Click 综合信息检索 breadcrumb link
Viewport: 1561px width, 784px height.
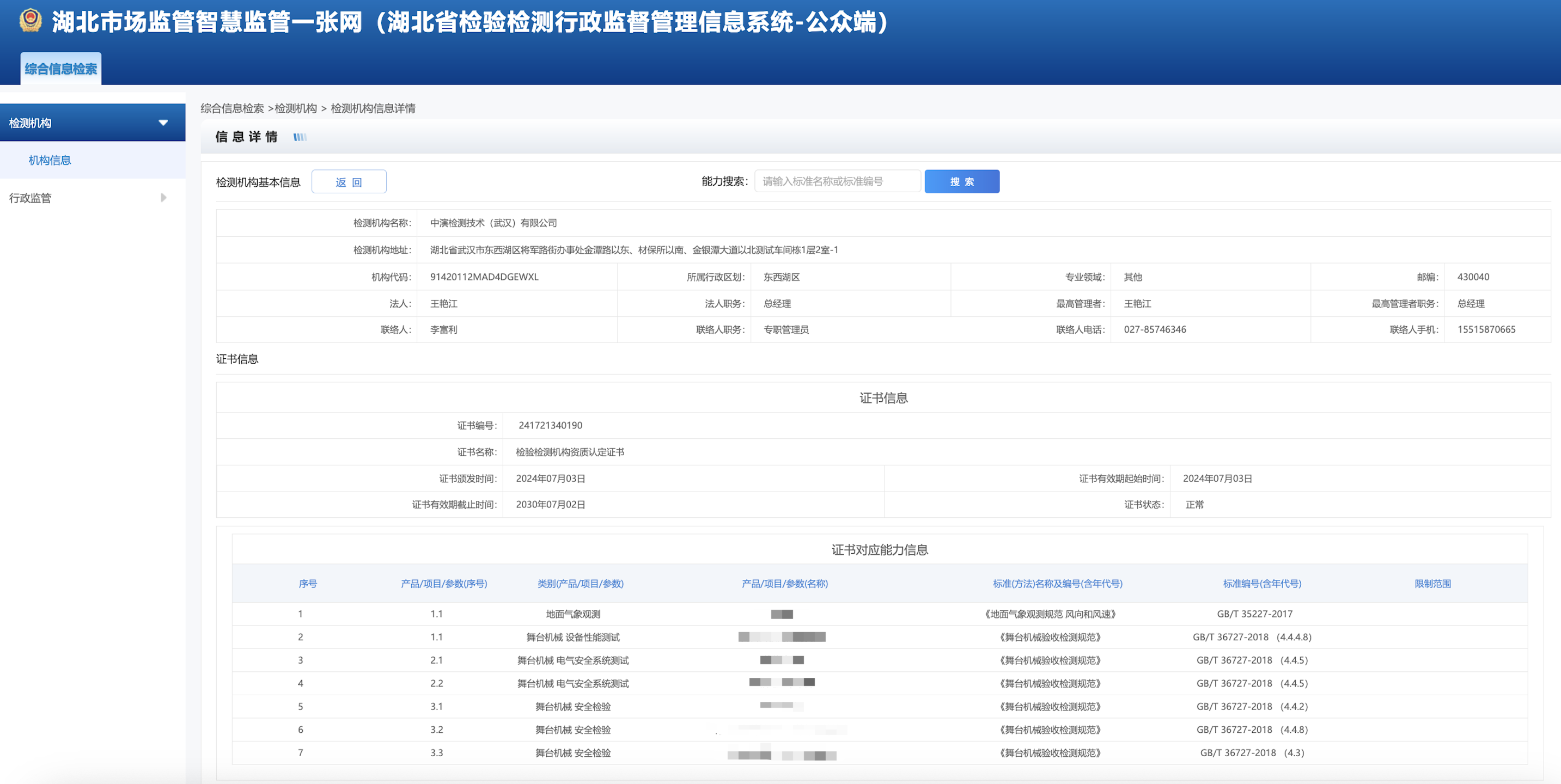[x=232, y=108]
